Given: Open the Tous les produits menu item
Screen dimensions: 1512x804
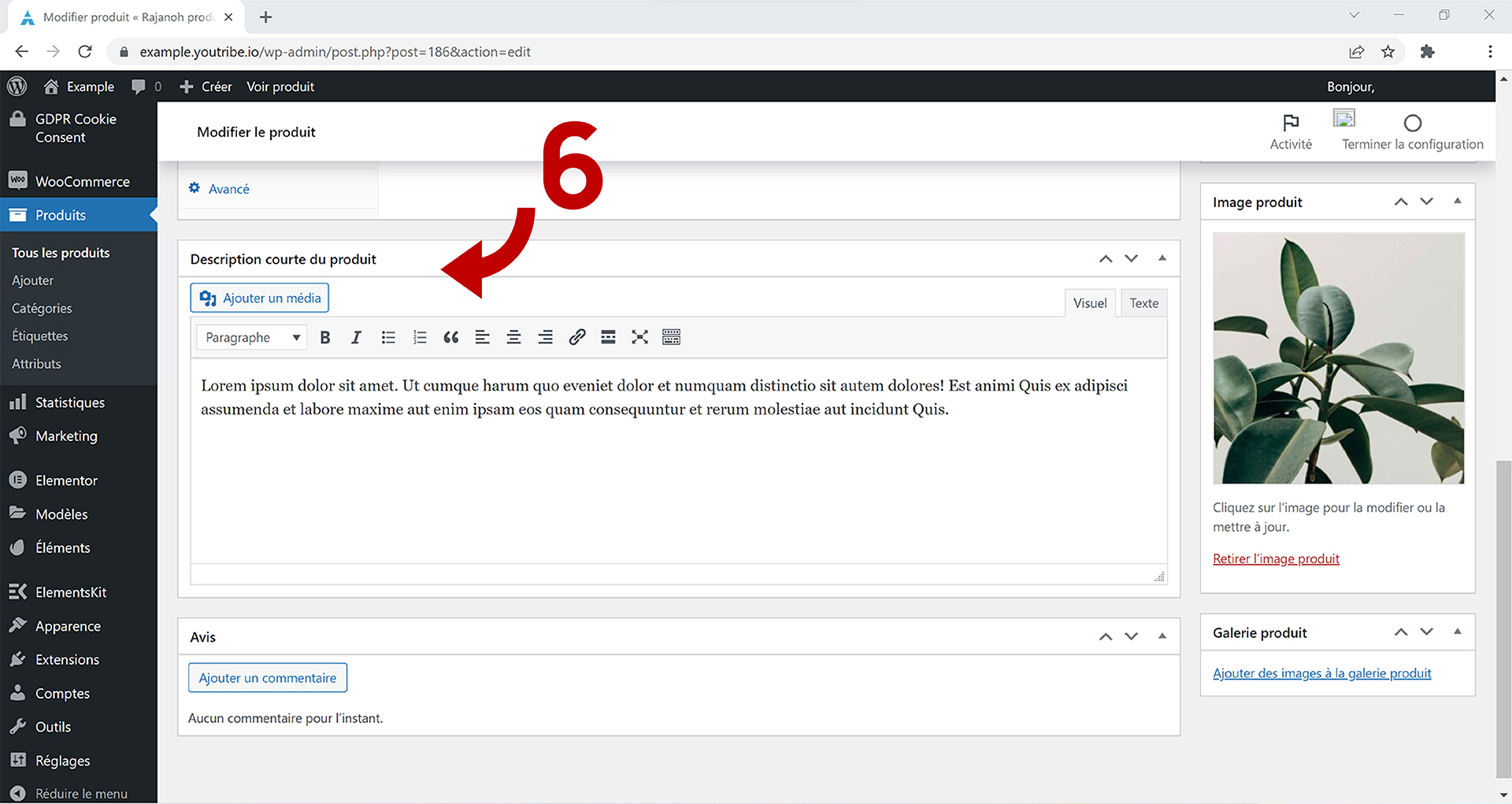Looking at the screenshot, I should tap(60, 253).
